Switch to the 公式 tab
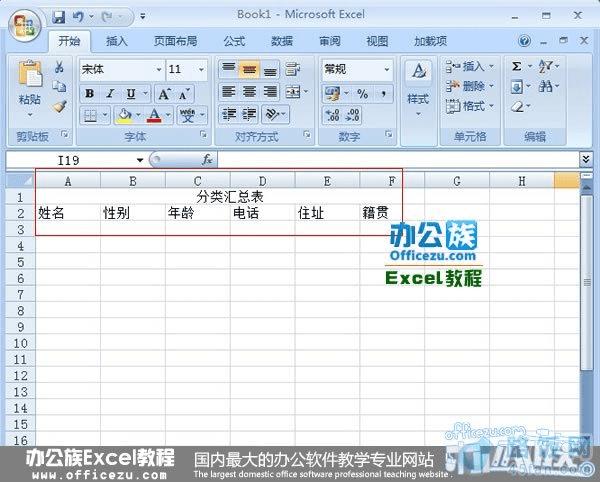This screenshot has width=600, height=482. [234, 41]
